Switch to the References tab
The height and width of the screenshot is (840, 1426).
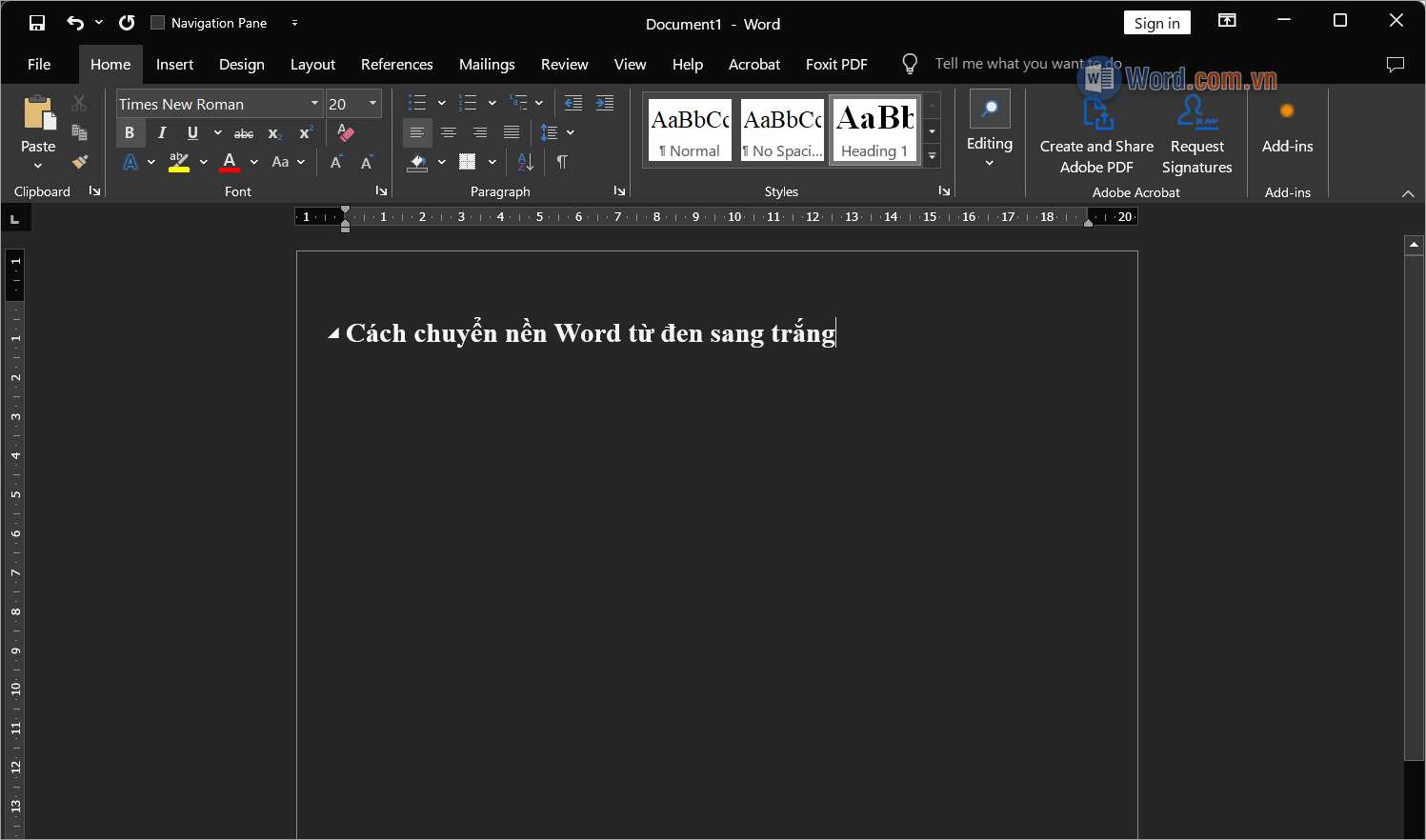396,64
